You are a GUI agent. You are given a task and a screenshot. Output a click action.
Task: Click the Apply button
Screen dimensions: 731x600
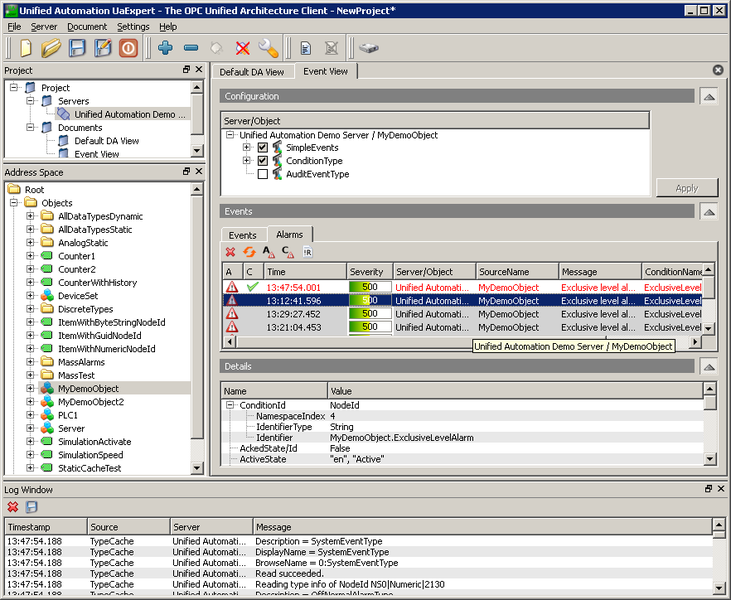(687, 188)
